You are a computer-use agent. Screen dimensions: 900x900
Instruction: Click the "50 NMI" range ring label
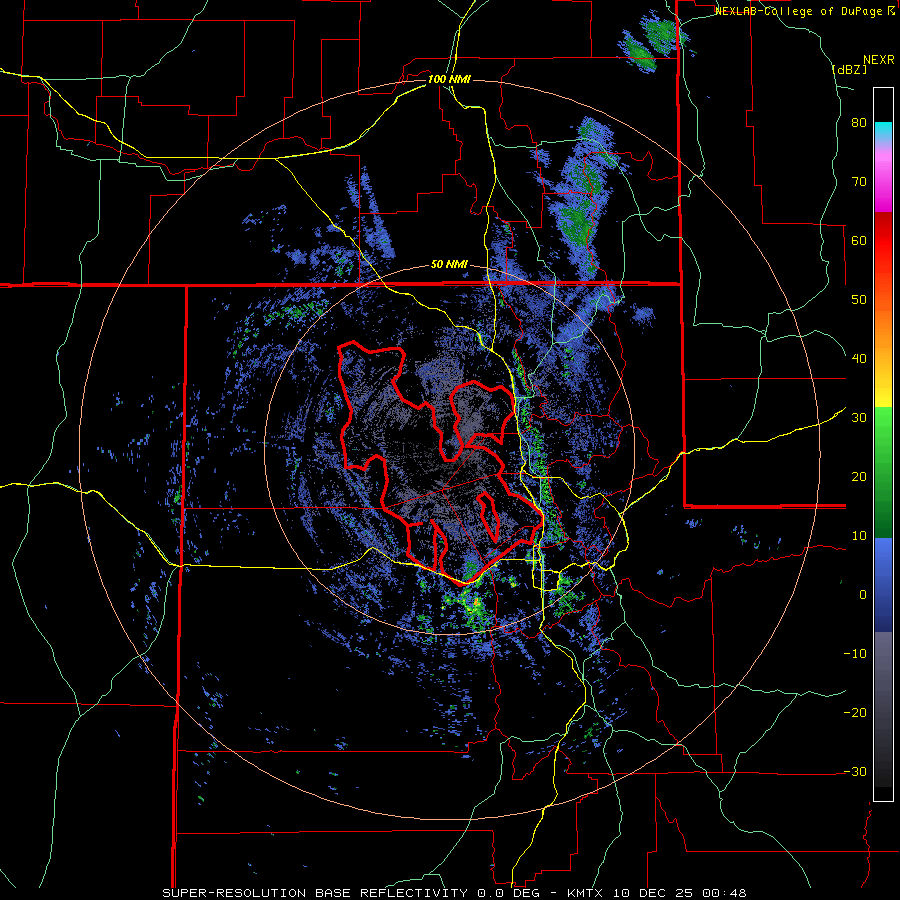coord(449,265)
